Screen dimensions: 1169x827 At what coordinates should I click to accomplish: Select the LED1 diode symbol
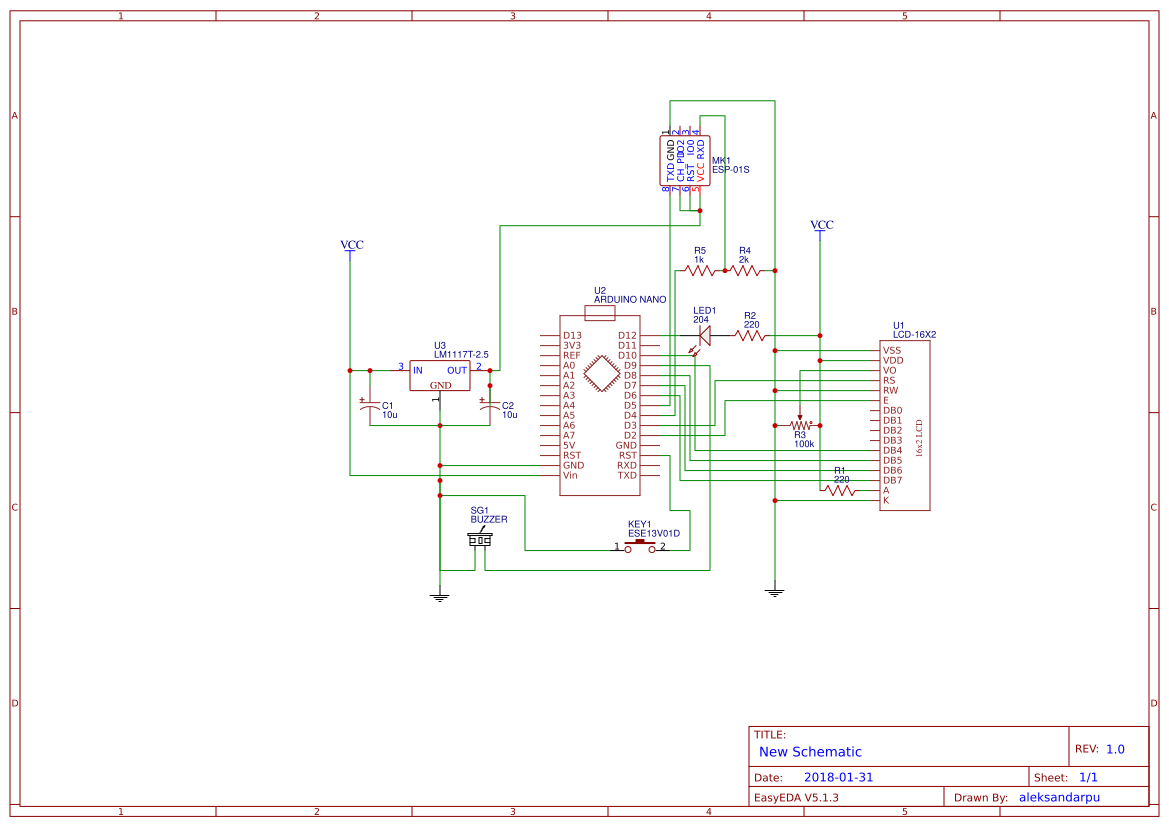point(703,336)
